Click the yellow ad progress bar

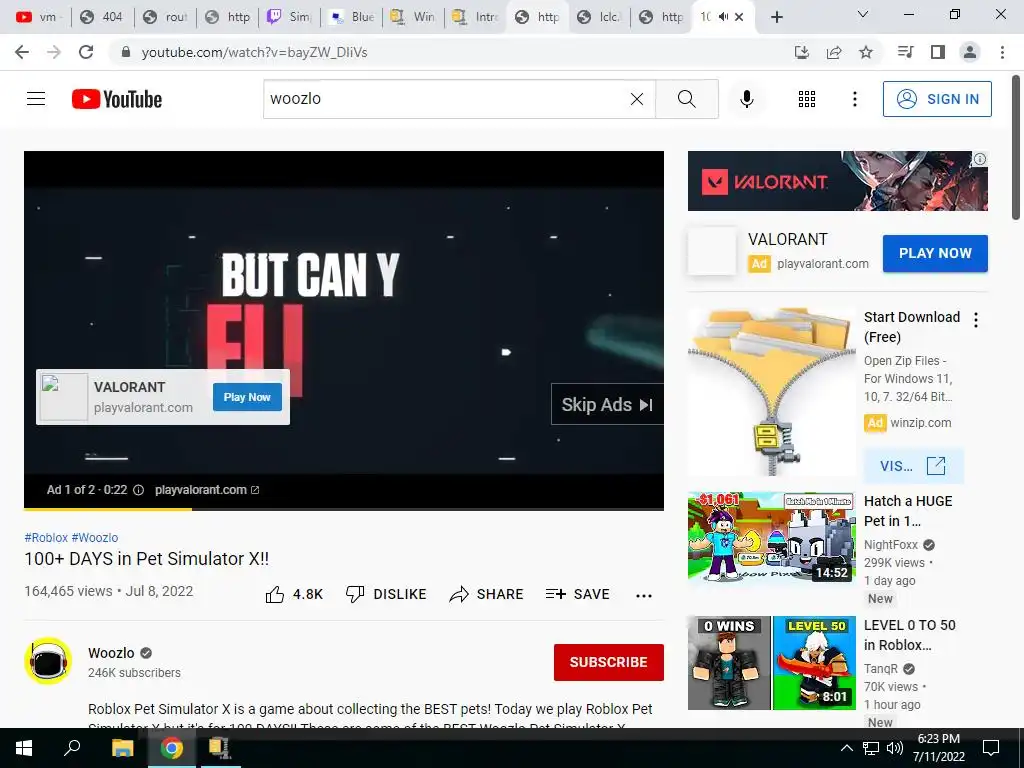point(108,508)
